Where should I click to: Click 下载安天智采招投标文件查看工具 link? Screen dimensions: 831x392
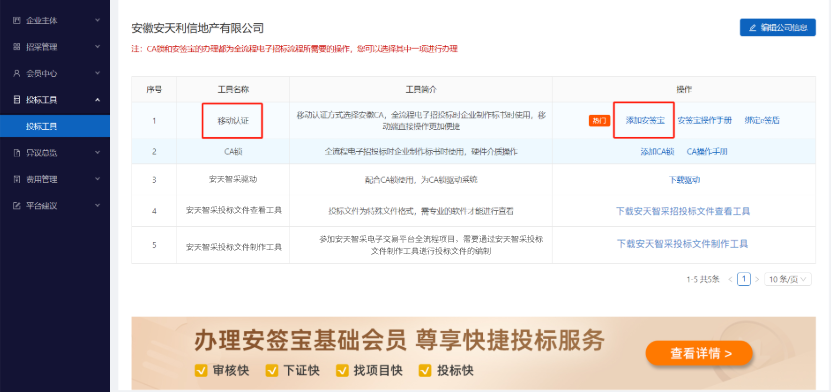[x=683, y=211]
